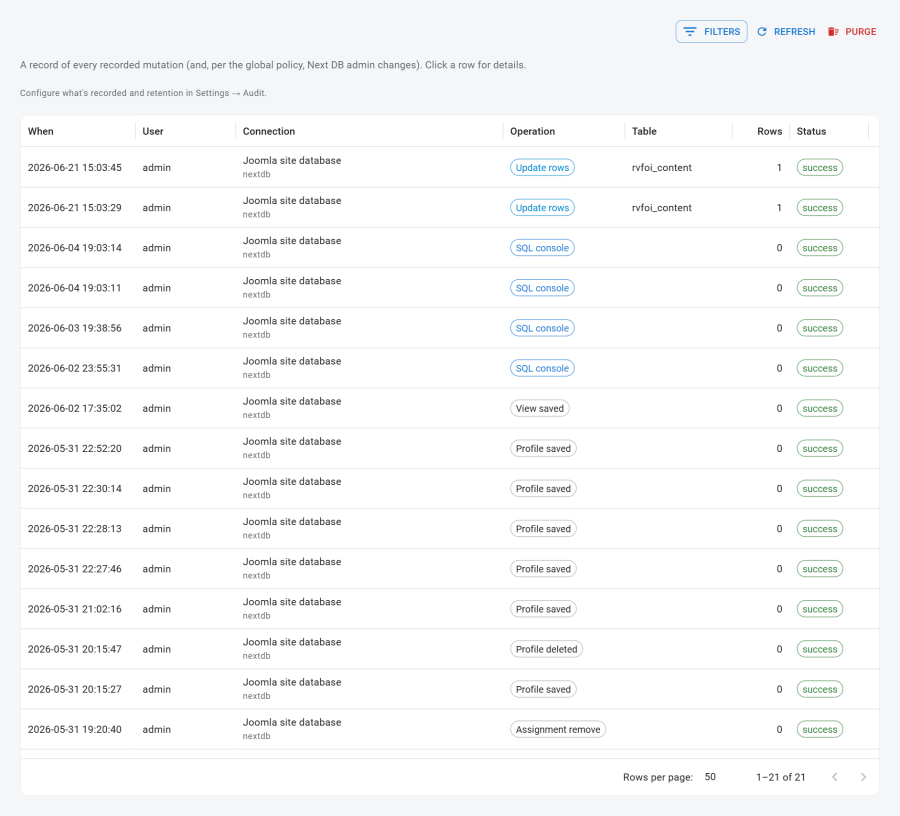Go to previous page arrow
This screenshot has width=900, height=816.
coord(835,776)
